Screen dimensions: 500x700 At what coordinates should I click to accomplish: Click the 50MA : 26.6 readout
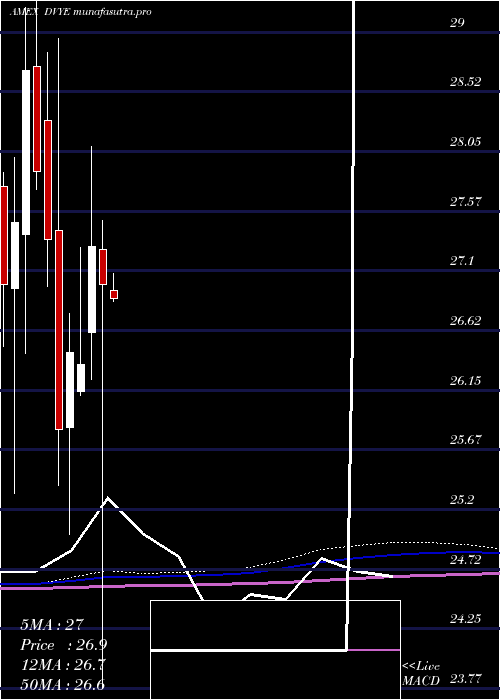pos(63,685)
